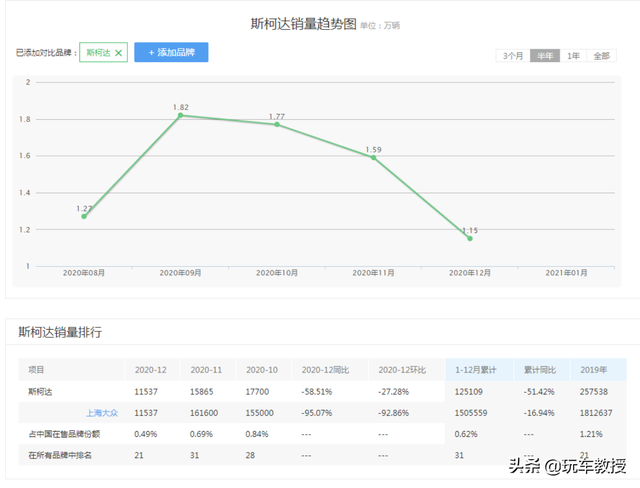Click the 累计同比 column header
640x488 pixels.
click(x=540, y=370)
